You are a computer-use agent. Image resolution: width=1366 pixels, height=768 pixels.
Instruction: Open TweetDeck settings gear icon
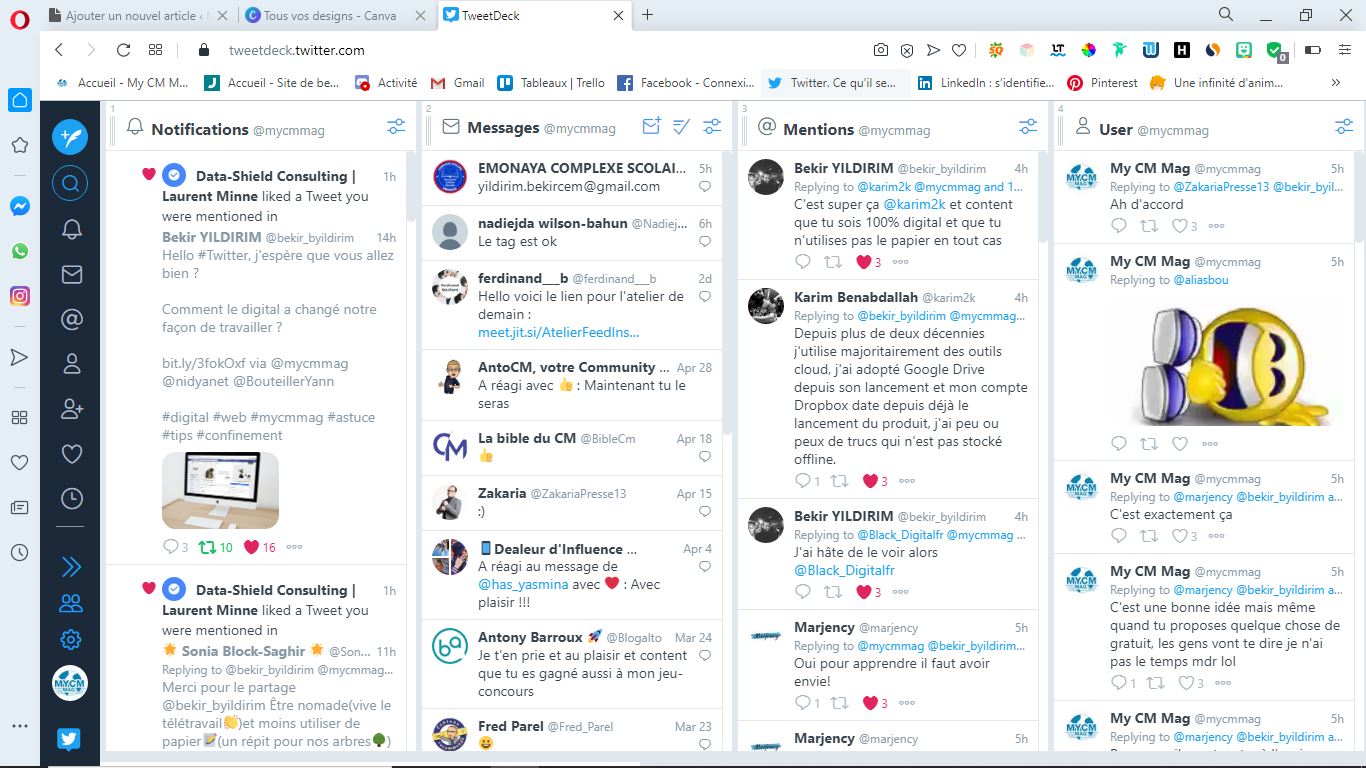click(x=71, y=640)
